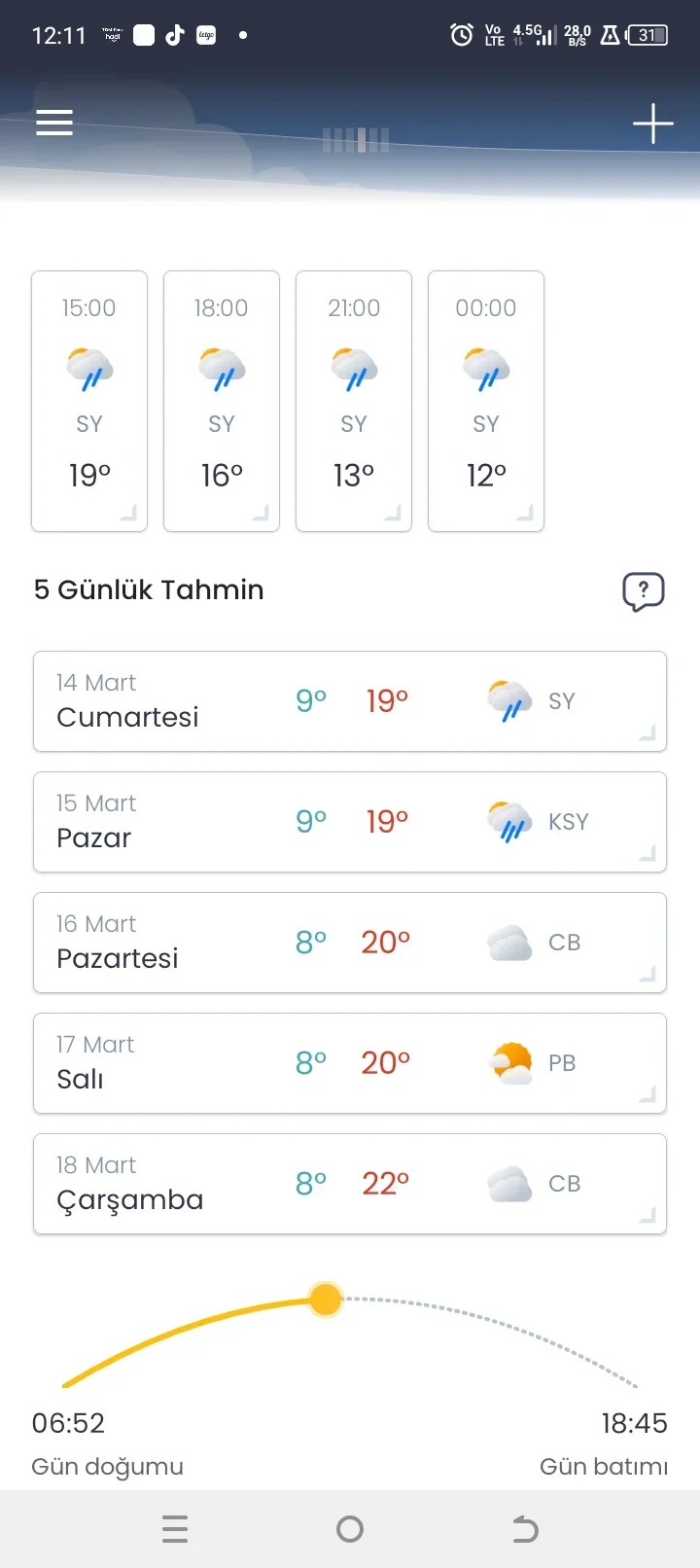Tap the page indicator dots in header
Screen dimensions: 700x1568
point(356,140)
